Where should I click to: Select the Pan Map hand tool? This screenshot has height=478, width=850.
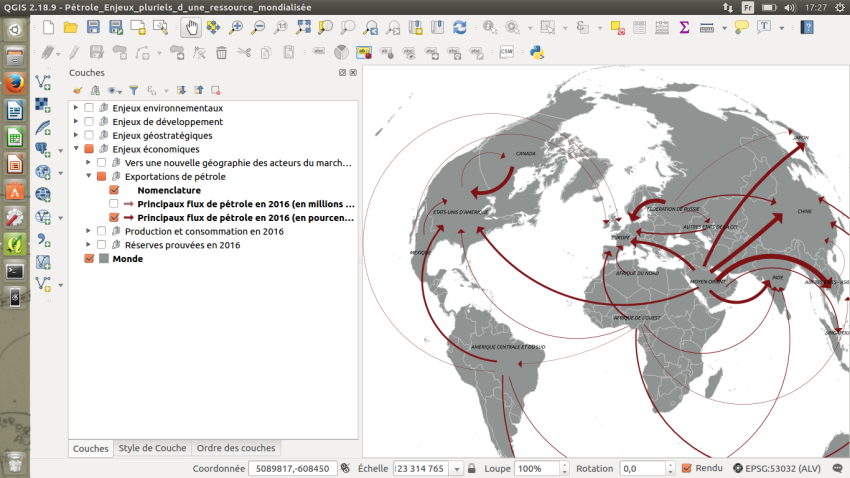(190, 28)
